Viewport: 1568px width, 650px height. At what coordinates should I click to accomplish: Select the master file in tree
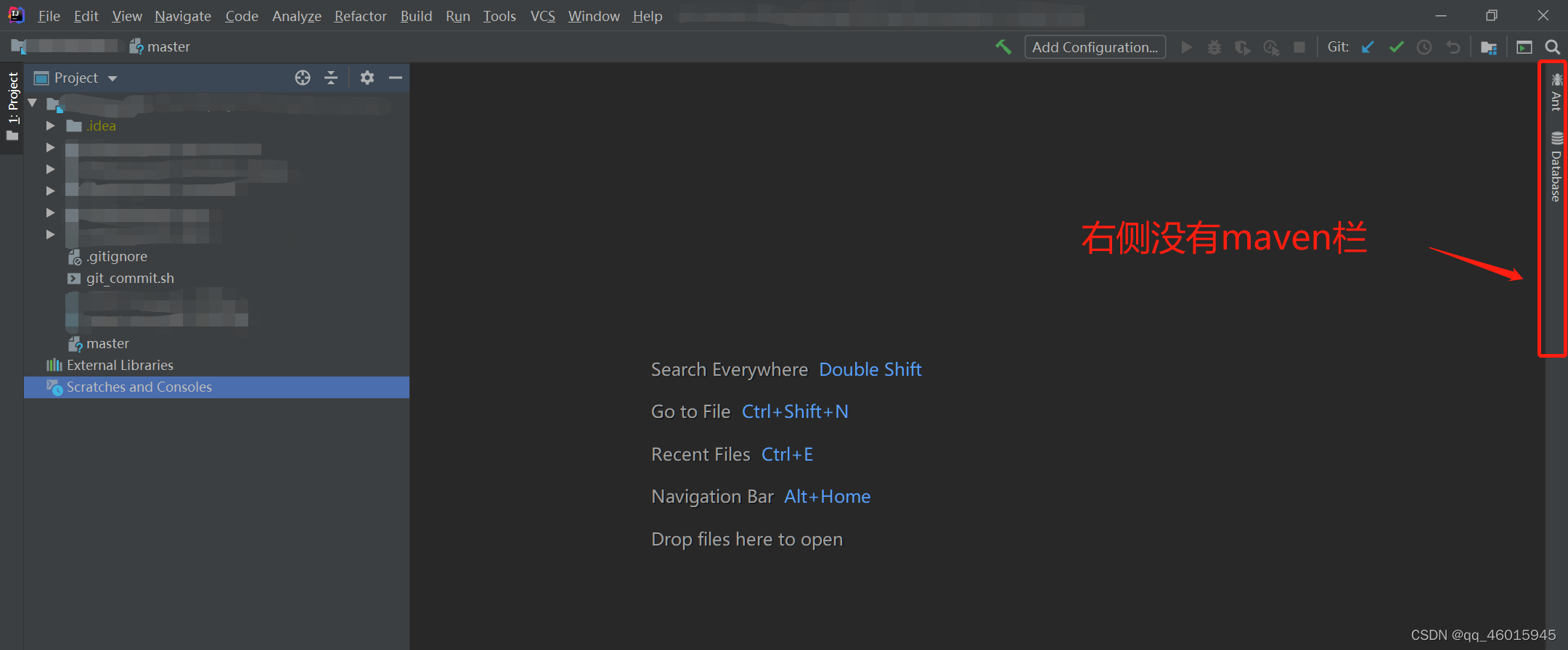coord(107,343)
